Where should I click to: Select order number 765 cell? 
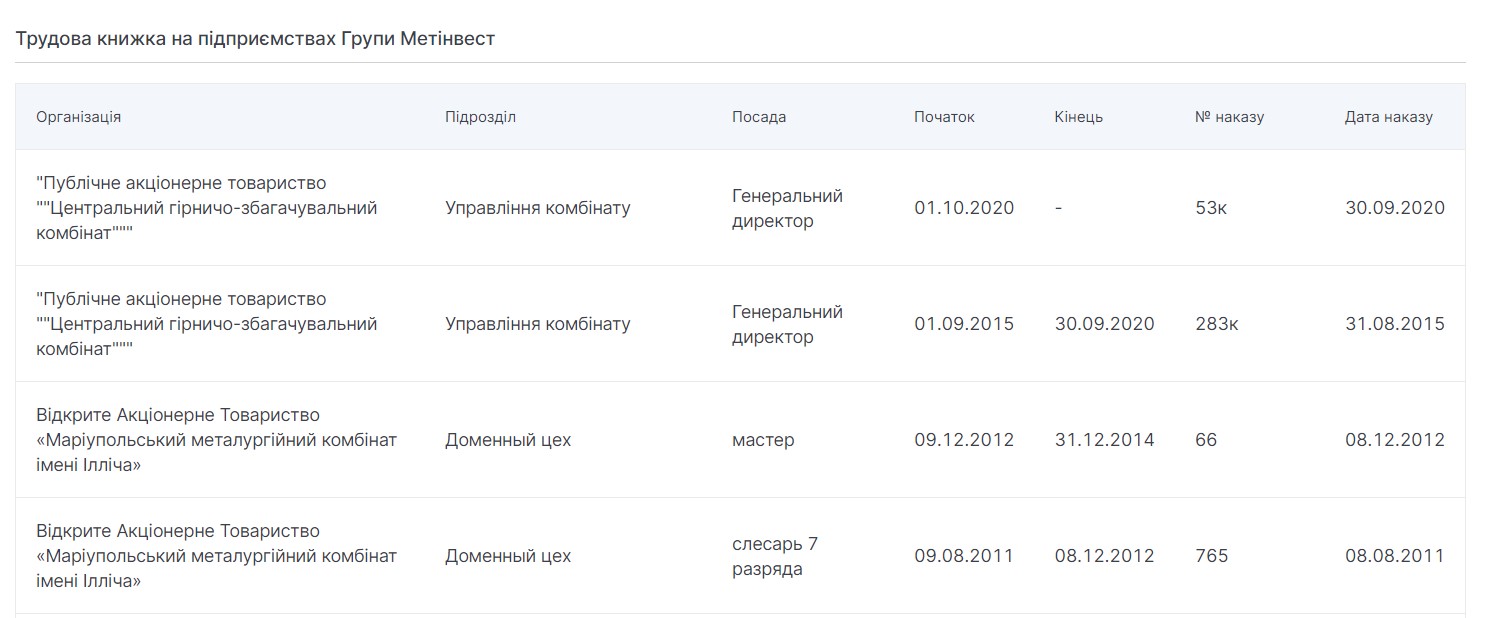[1212, 556]
